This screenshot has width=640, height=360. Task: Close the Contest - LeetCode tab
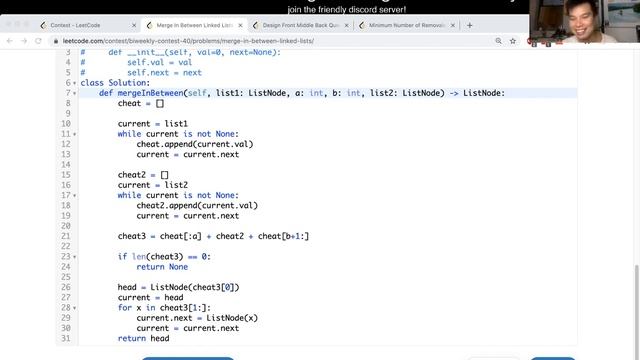(x=134, y=25)
